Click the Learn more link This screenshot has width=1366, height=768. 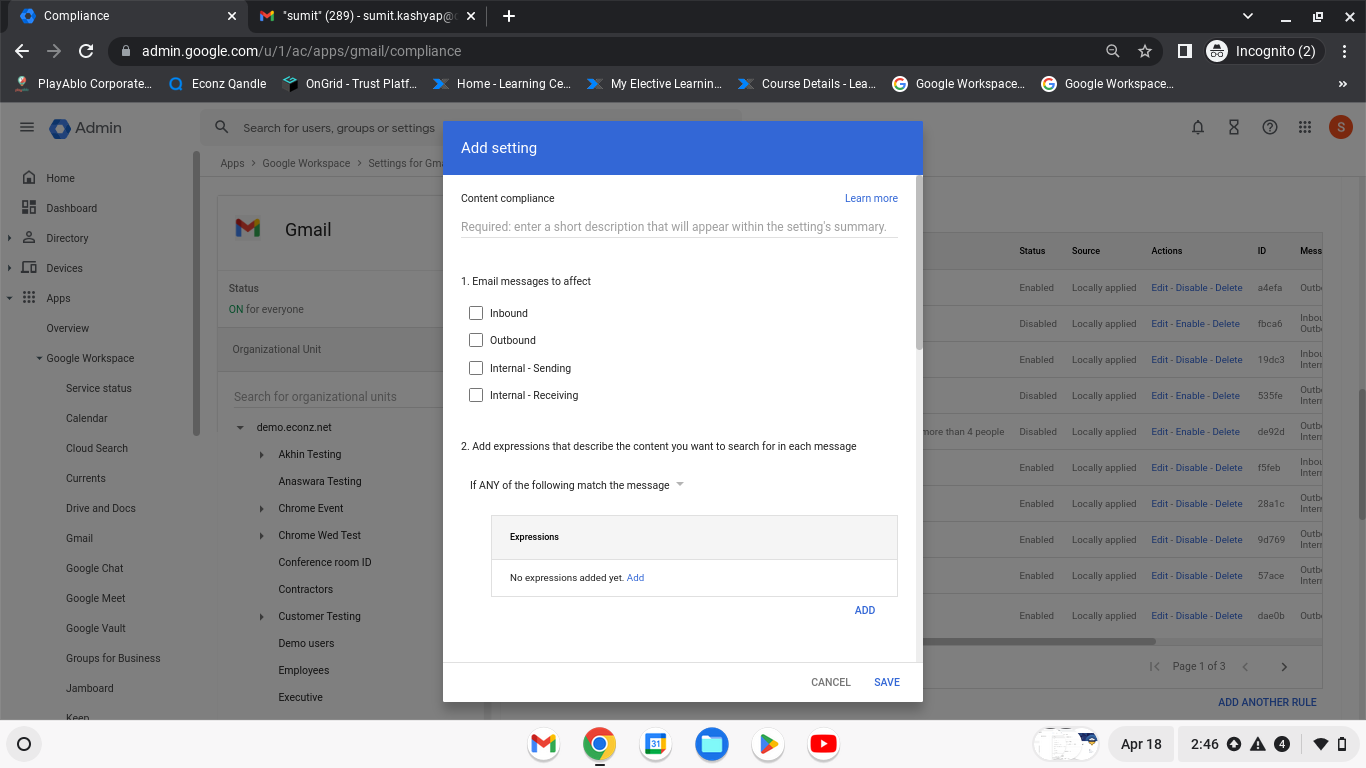click(871, 198)
